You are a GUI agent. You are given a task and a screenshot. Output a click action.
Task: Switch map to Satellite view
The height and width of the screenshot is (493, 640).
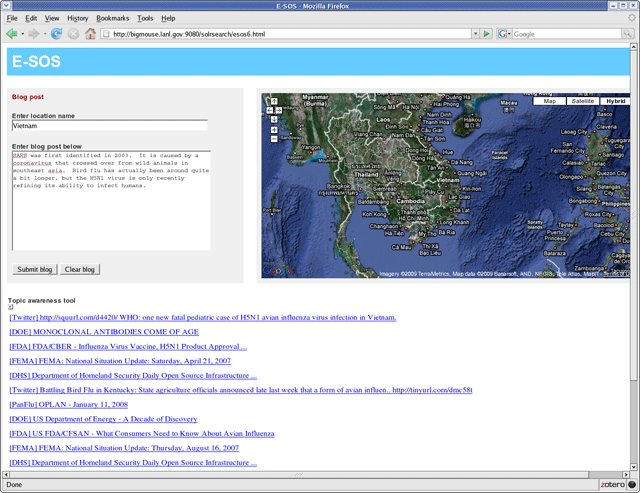[x=582, y=101]
